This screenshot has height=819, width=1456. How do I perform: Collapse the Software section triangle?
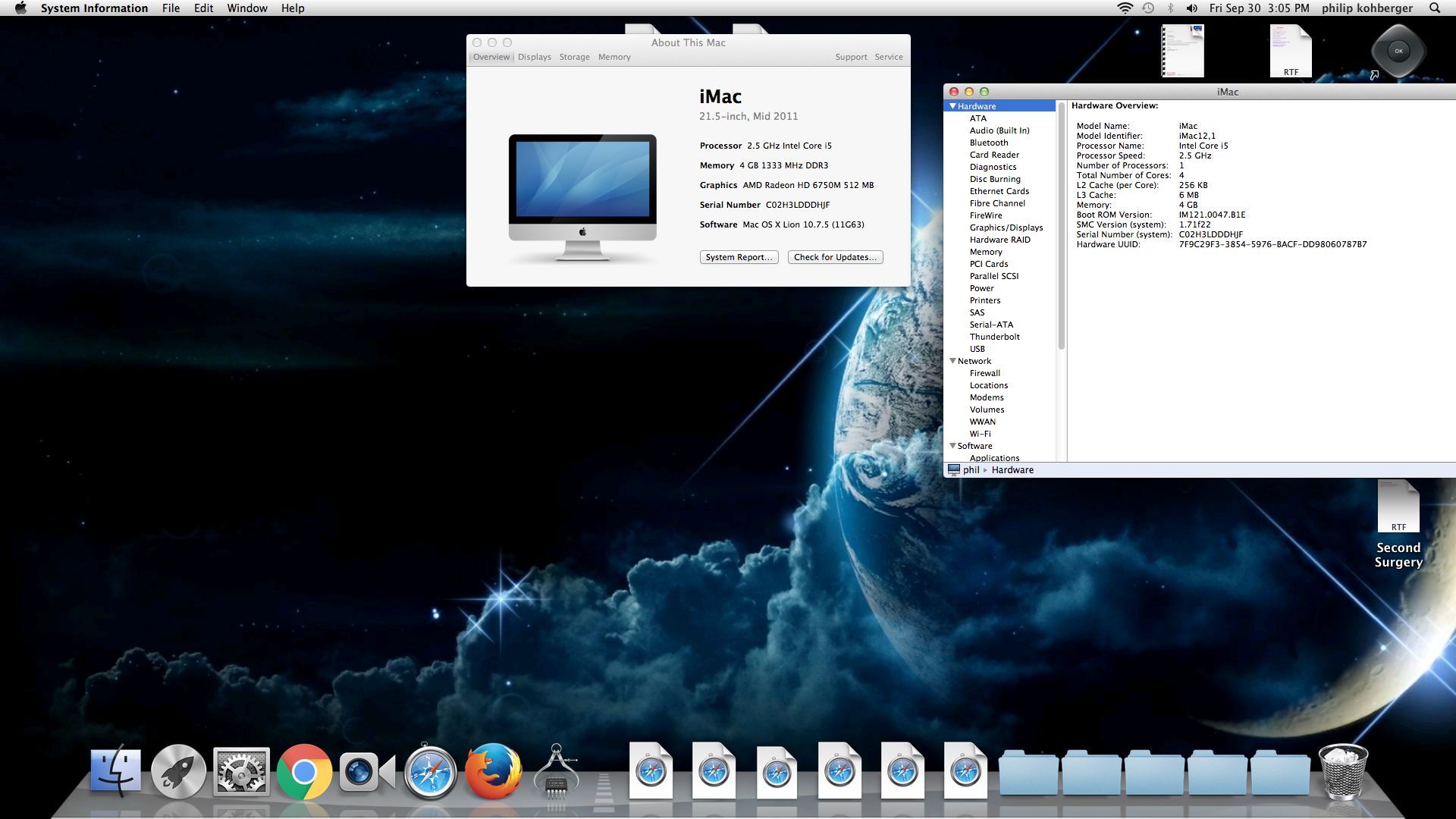pos(952,446)
